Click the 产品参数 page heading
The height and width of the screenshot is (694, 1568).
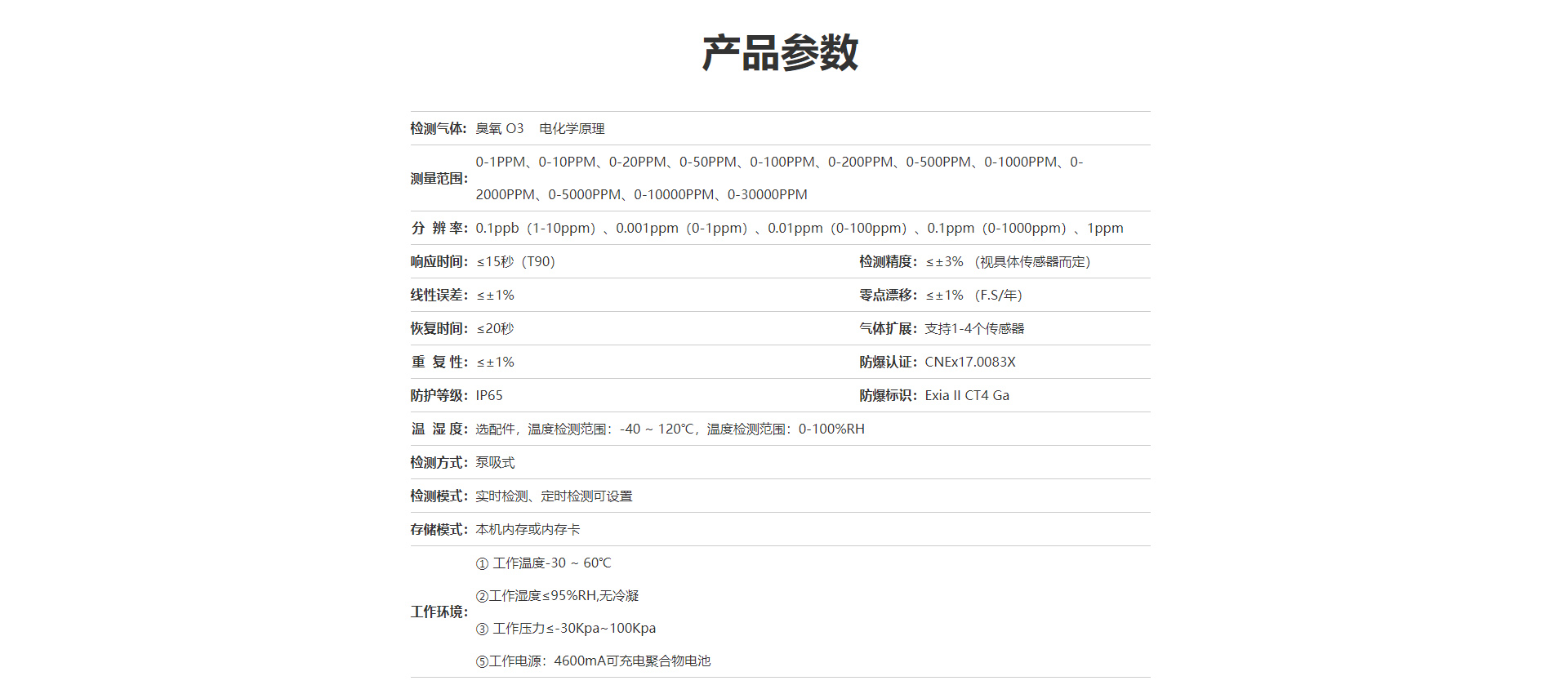780,53
